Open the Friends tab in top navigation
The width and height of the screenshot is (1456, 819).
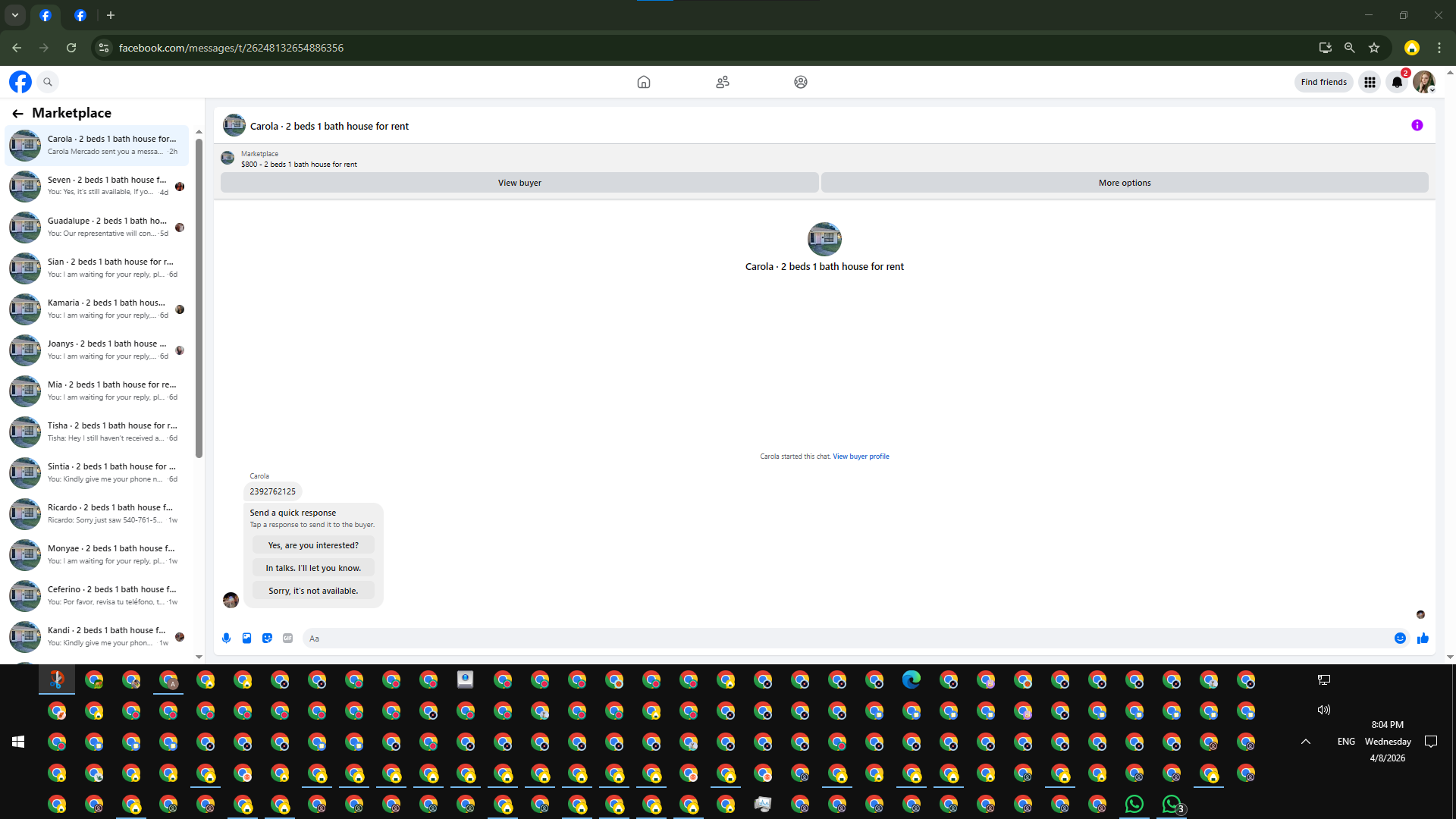click(x=723, y=82)
